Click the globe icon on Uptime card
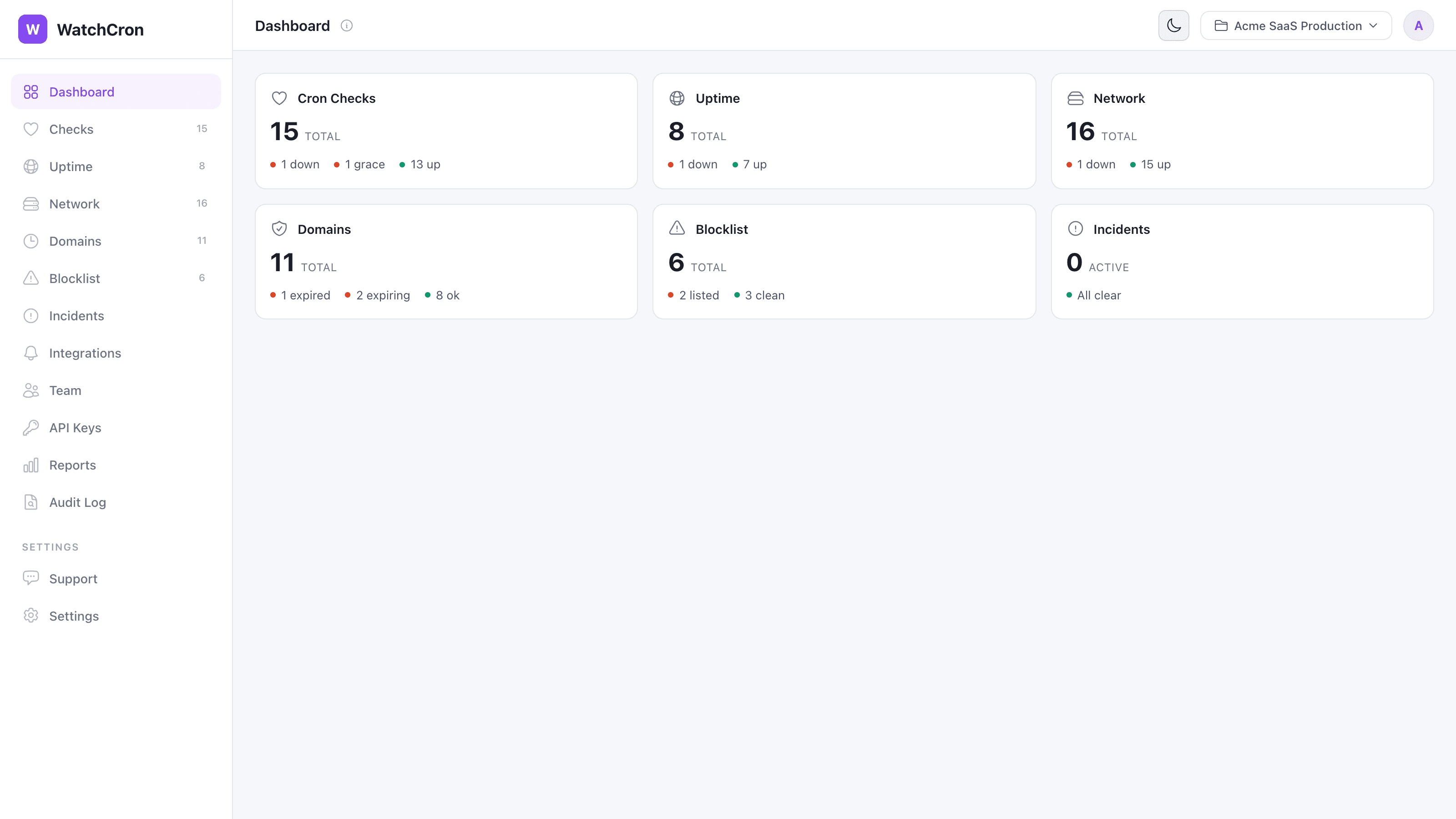1456x819 pixels. click(677, 98)
